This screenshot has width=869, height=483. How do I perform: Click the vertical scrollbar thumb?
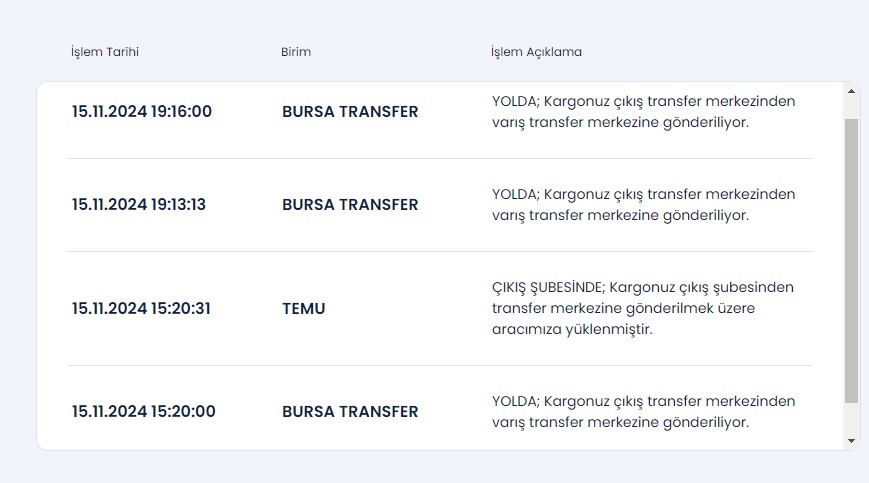[x=851, y=260]
